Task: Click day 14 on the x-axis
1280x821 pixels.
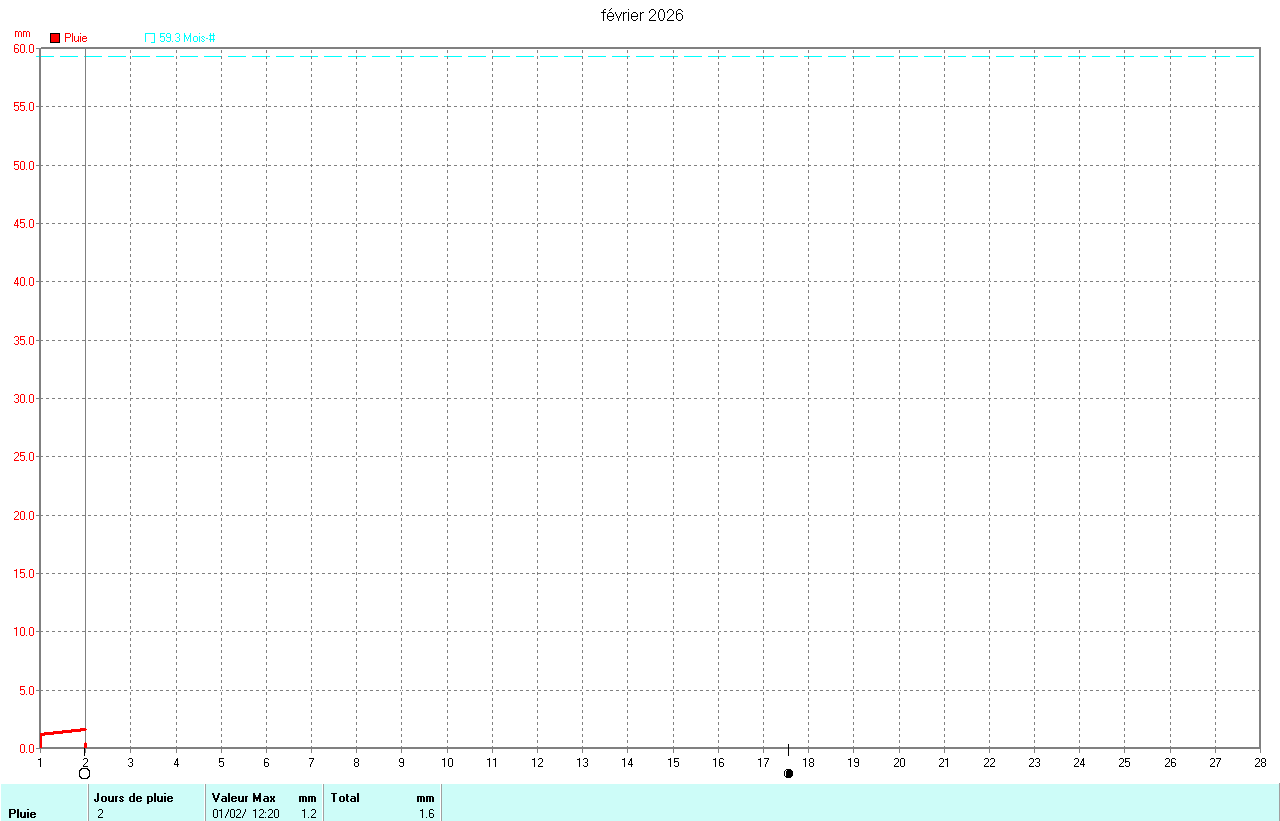Action: (627, 763)
